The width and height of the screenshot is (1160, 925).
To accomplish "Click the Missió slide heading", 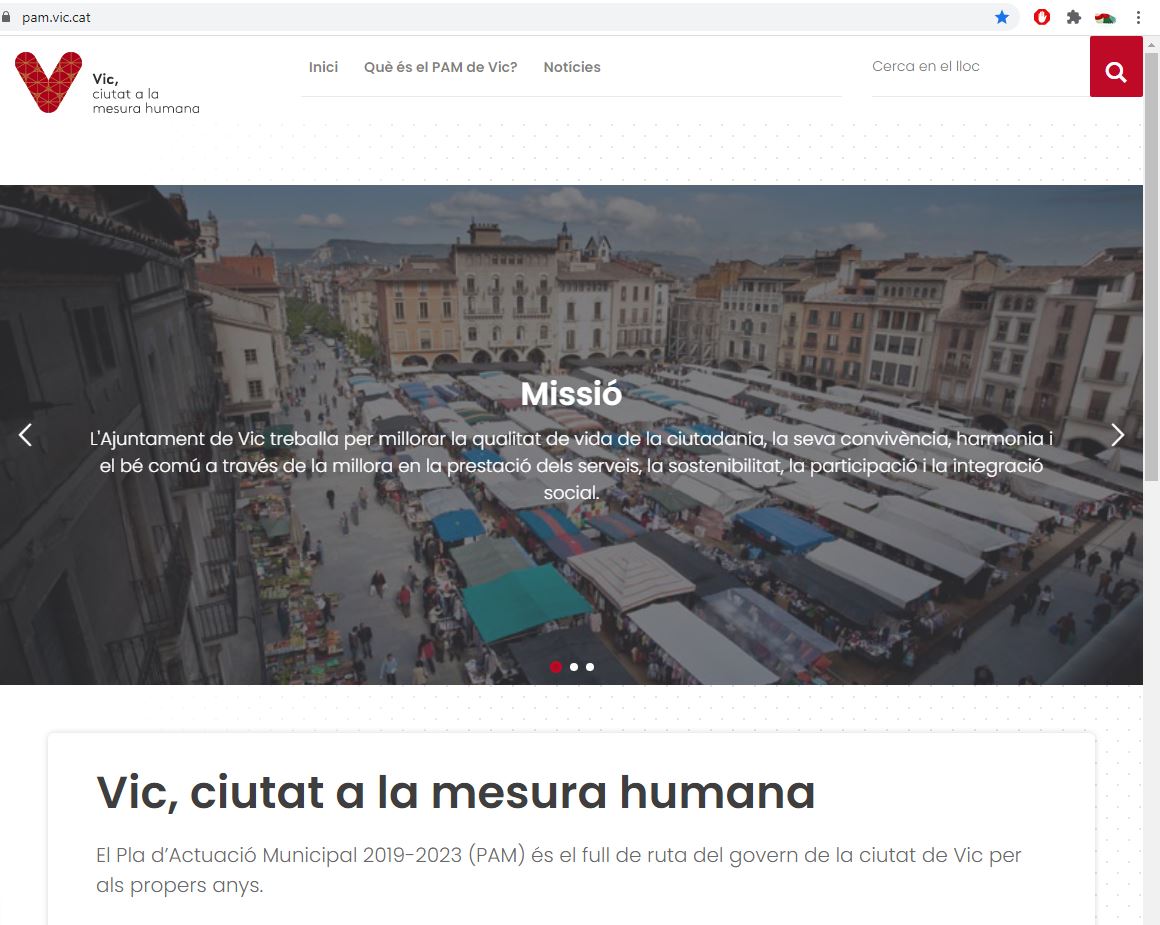I will [x=571, y=394].
